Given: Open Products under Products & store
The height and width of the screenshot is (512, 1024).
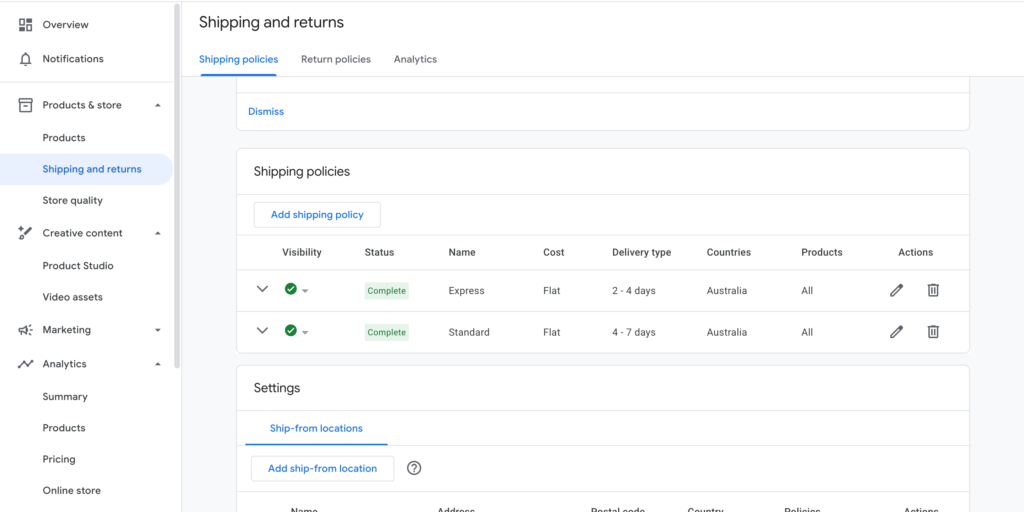Looking at the screenshot, I should [64, 138].
